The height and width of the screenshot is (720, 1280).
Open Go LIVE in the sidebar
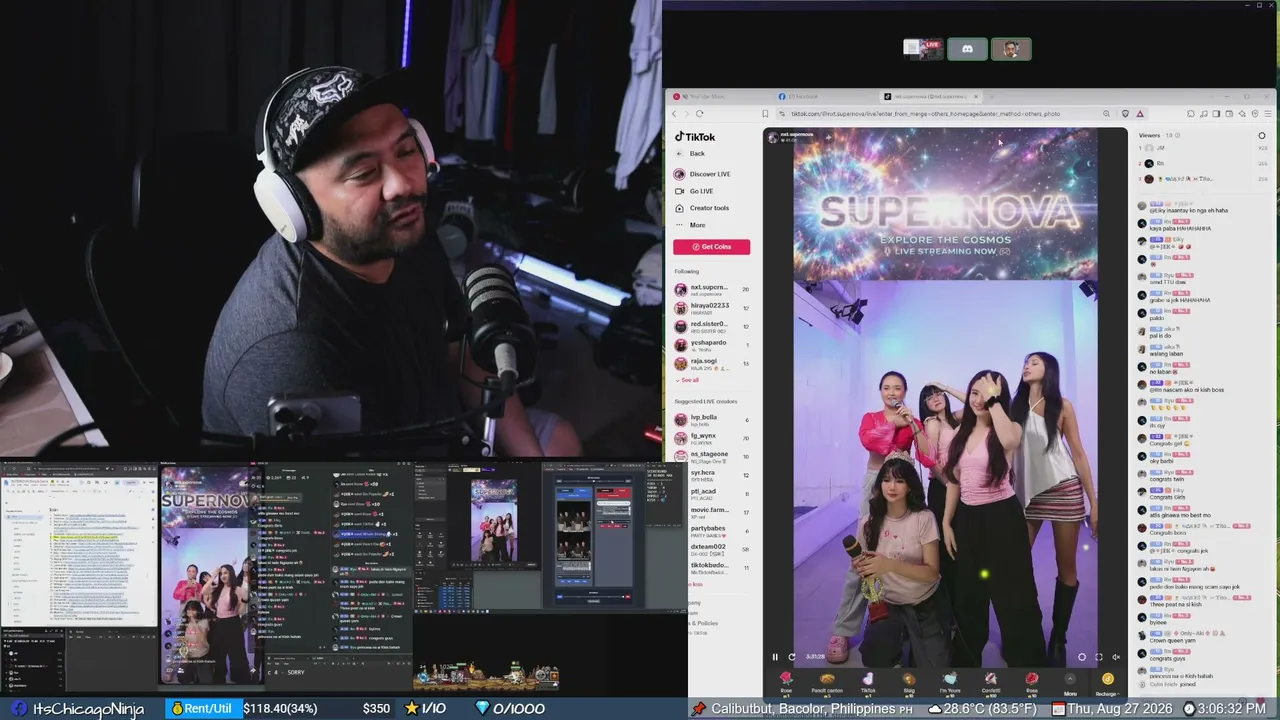pyautogui.click(x=694, y=191)
